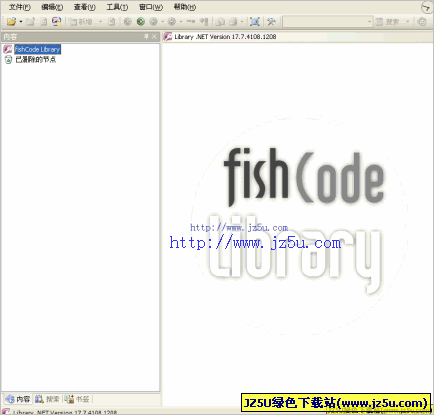This screenshot has height=415, width=434.
Task: Click the open folder icon in the toolbar
Action: 11,22
